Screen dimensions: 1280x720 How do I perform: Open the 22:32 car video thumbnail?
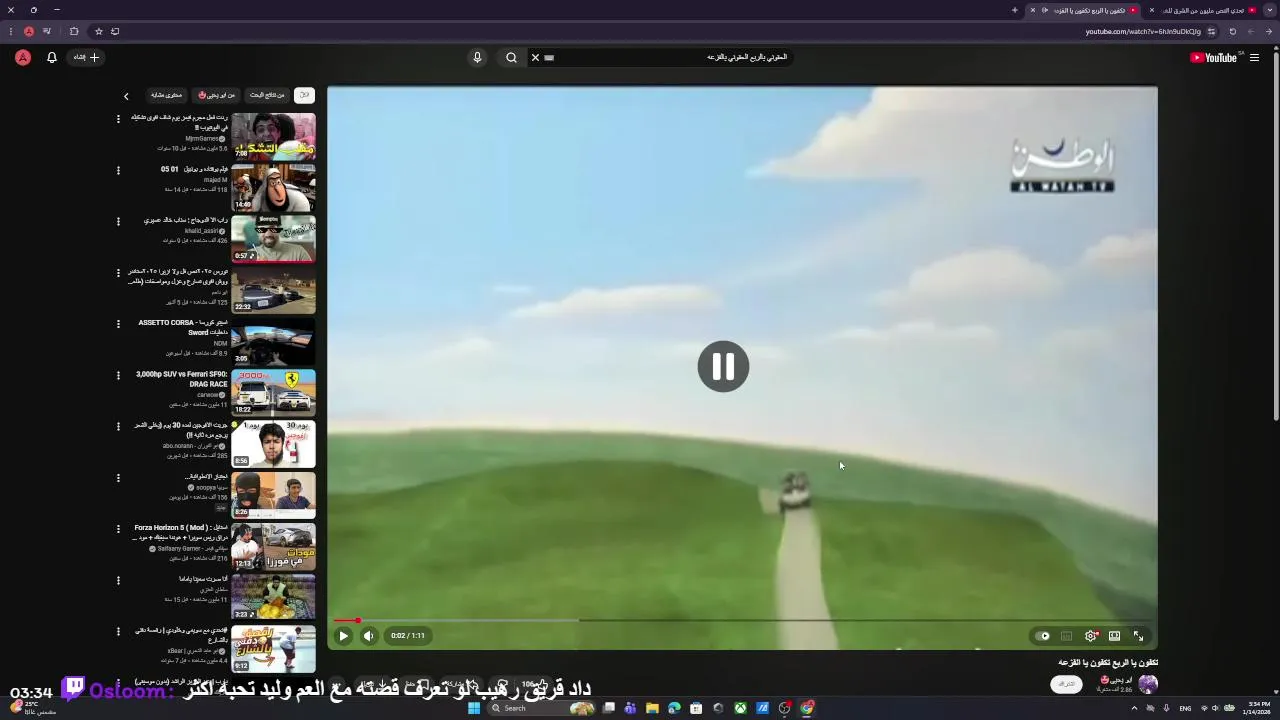point(273,290)
